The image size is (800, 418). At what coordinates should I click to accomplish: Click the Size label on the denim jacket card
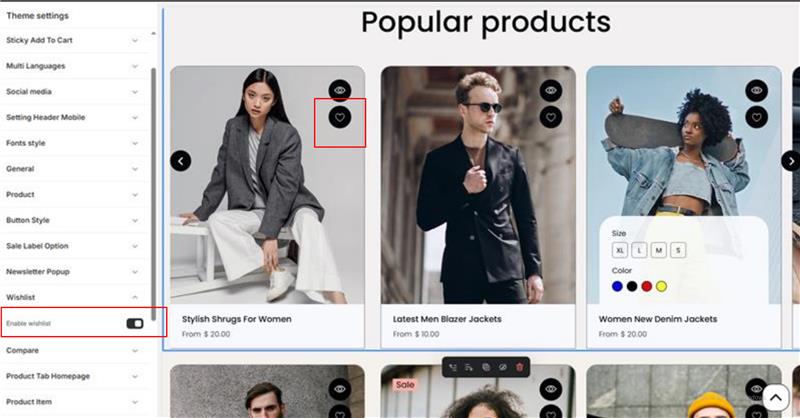(x=619, y=233)
